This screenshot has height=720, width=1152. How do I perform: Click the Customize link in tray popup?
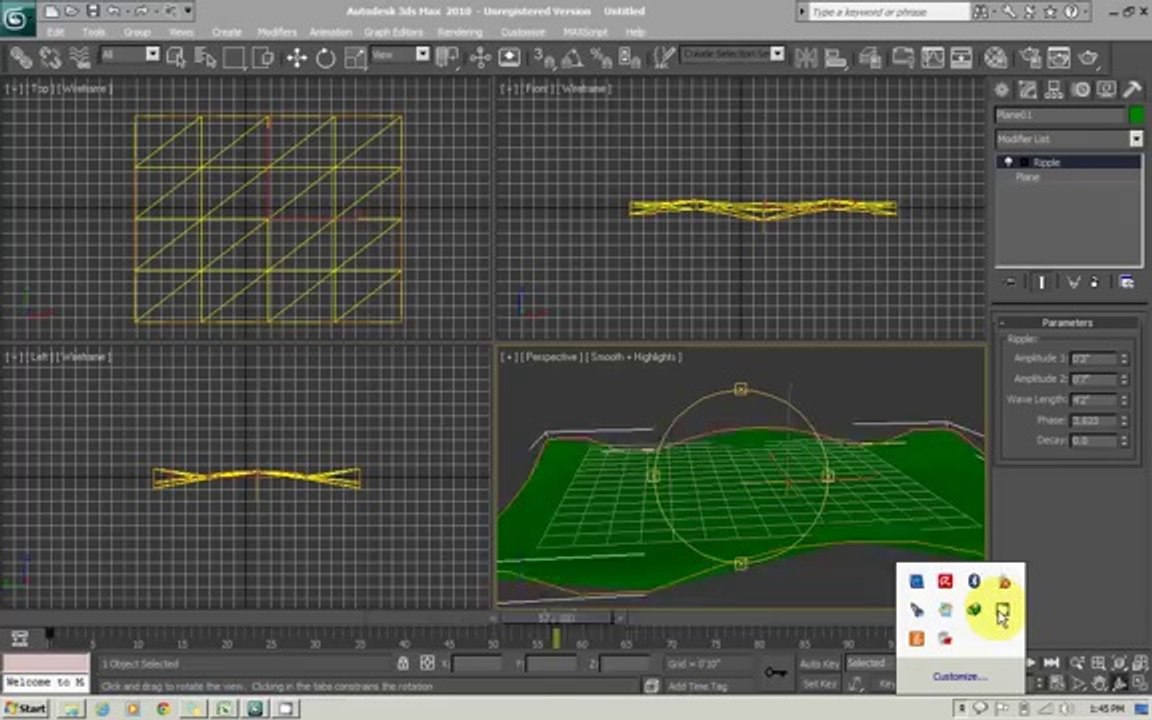(x=960, y=676)
